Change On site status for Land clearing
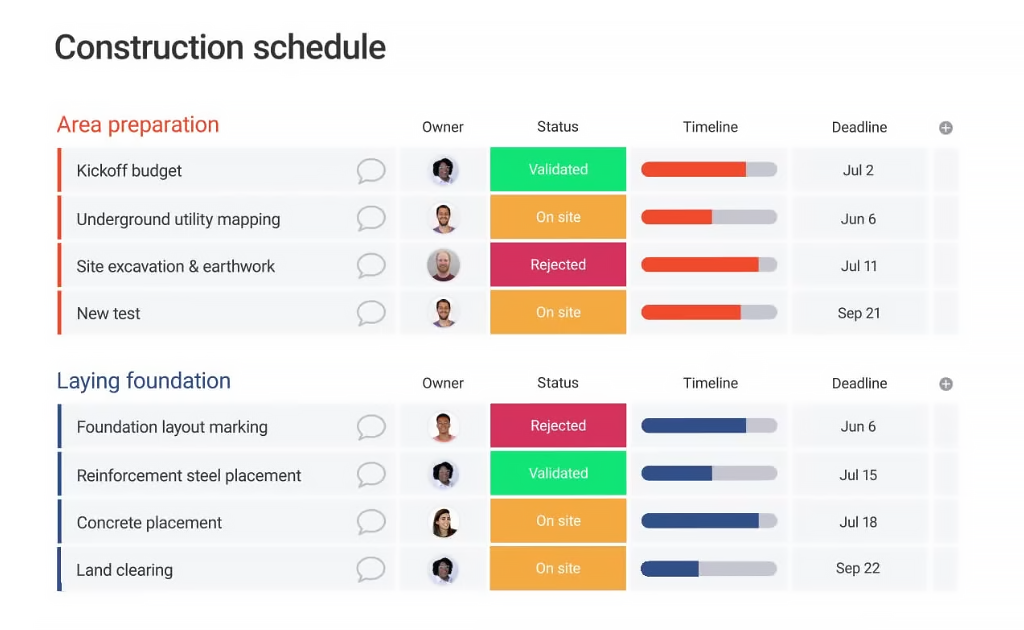 click(x=558, y=568)
